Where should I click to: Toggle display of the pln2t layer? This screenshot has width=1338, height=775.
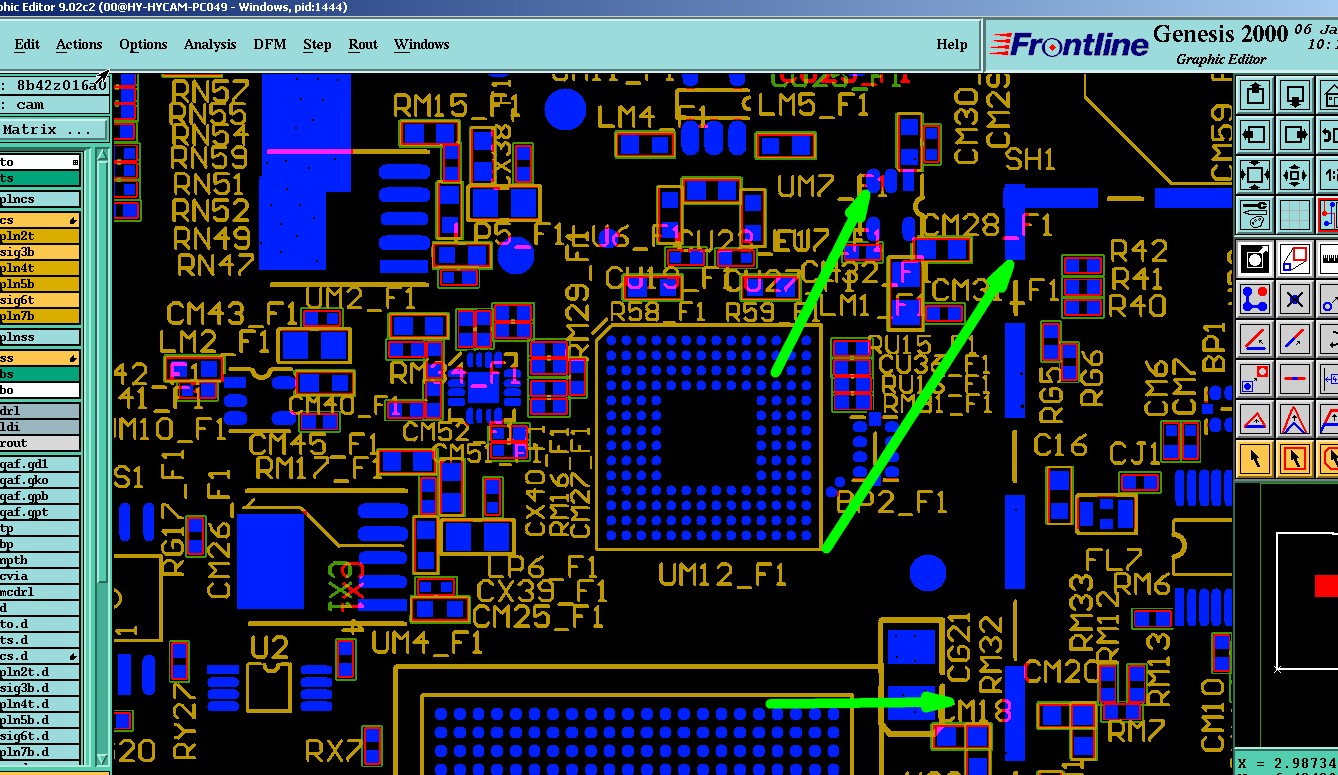[x=40, y=235]
